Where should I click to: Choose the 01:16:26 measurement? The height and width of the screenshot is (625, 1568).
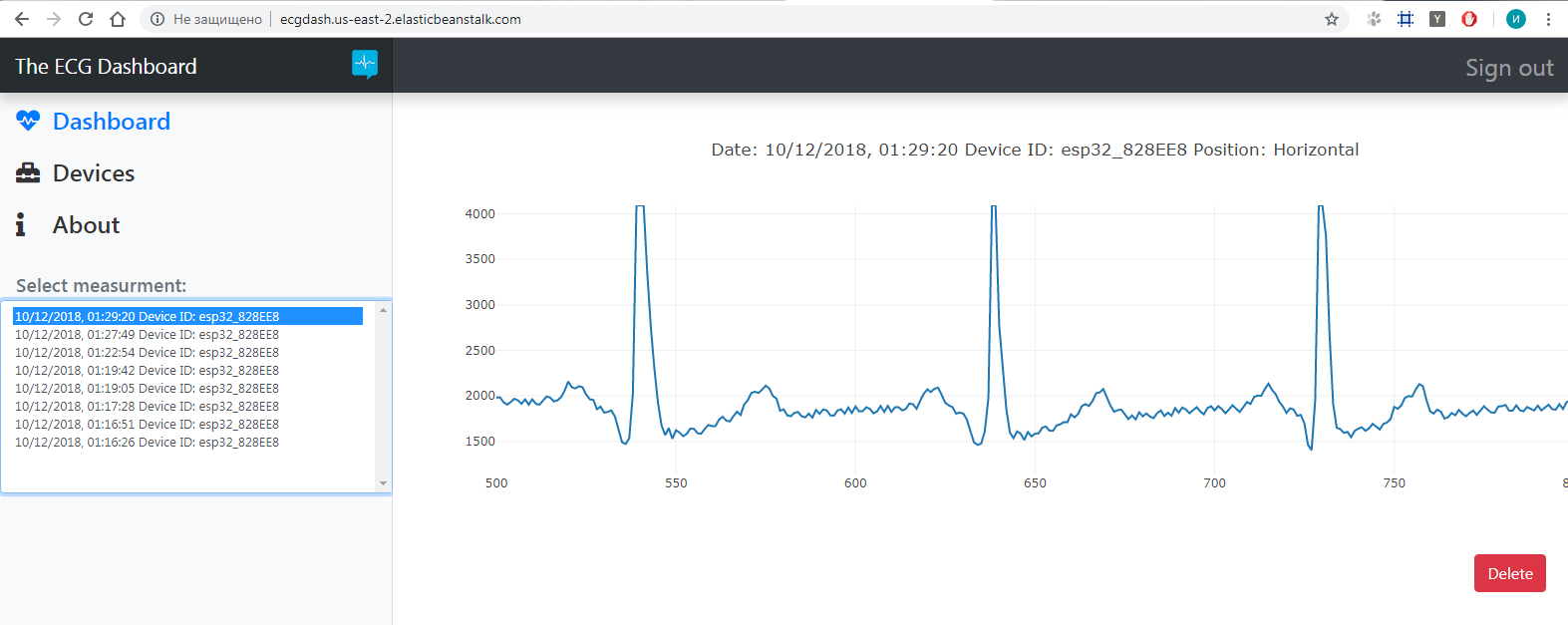(x=147, y=443)
